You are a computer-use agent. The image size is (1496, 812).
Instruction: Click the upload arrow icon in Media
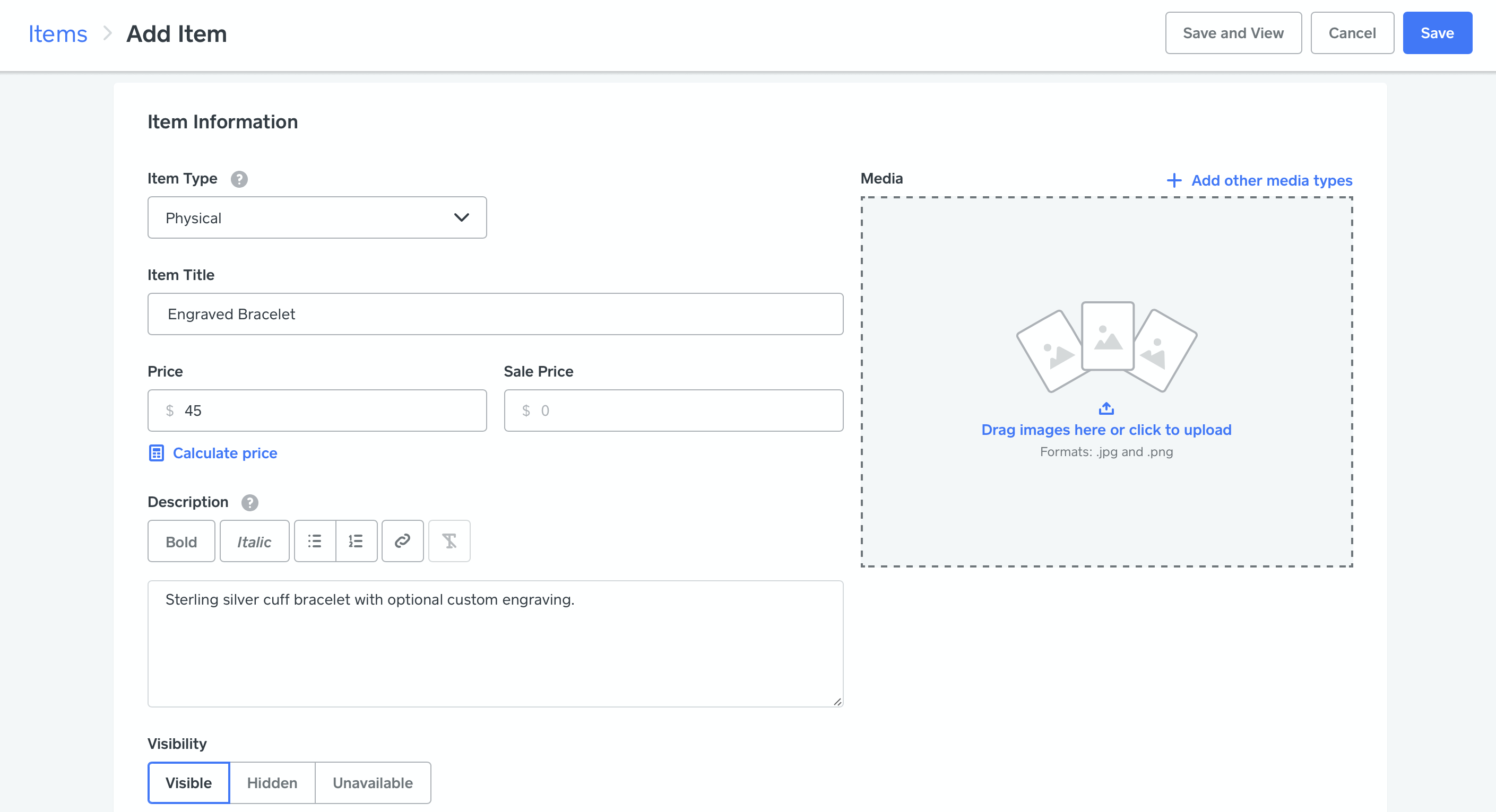click(x=1106, y=408)
